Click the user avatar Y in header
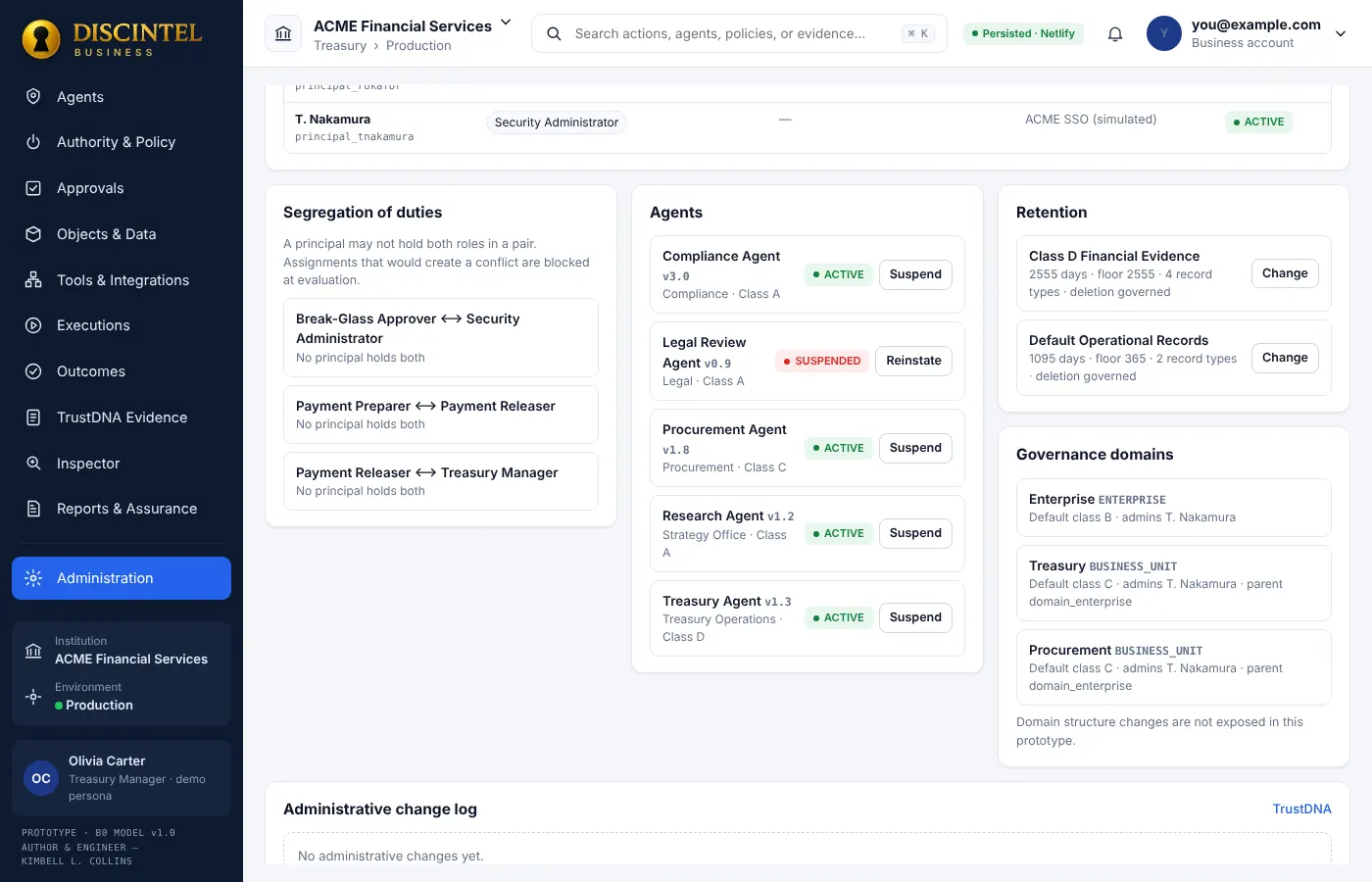 (1164, 33)
